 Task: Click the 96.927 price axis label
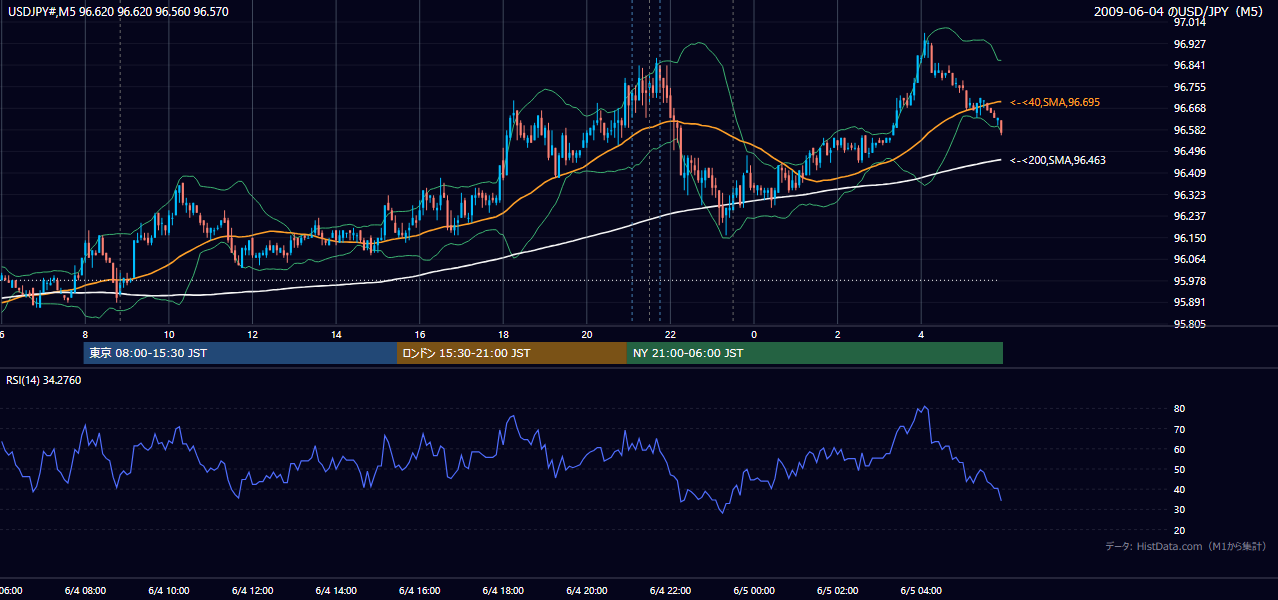tap(1189, 44)
